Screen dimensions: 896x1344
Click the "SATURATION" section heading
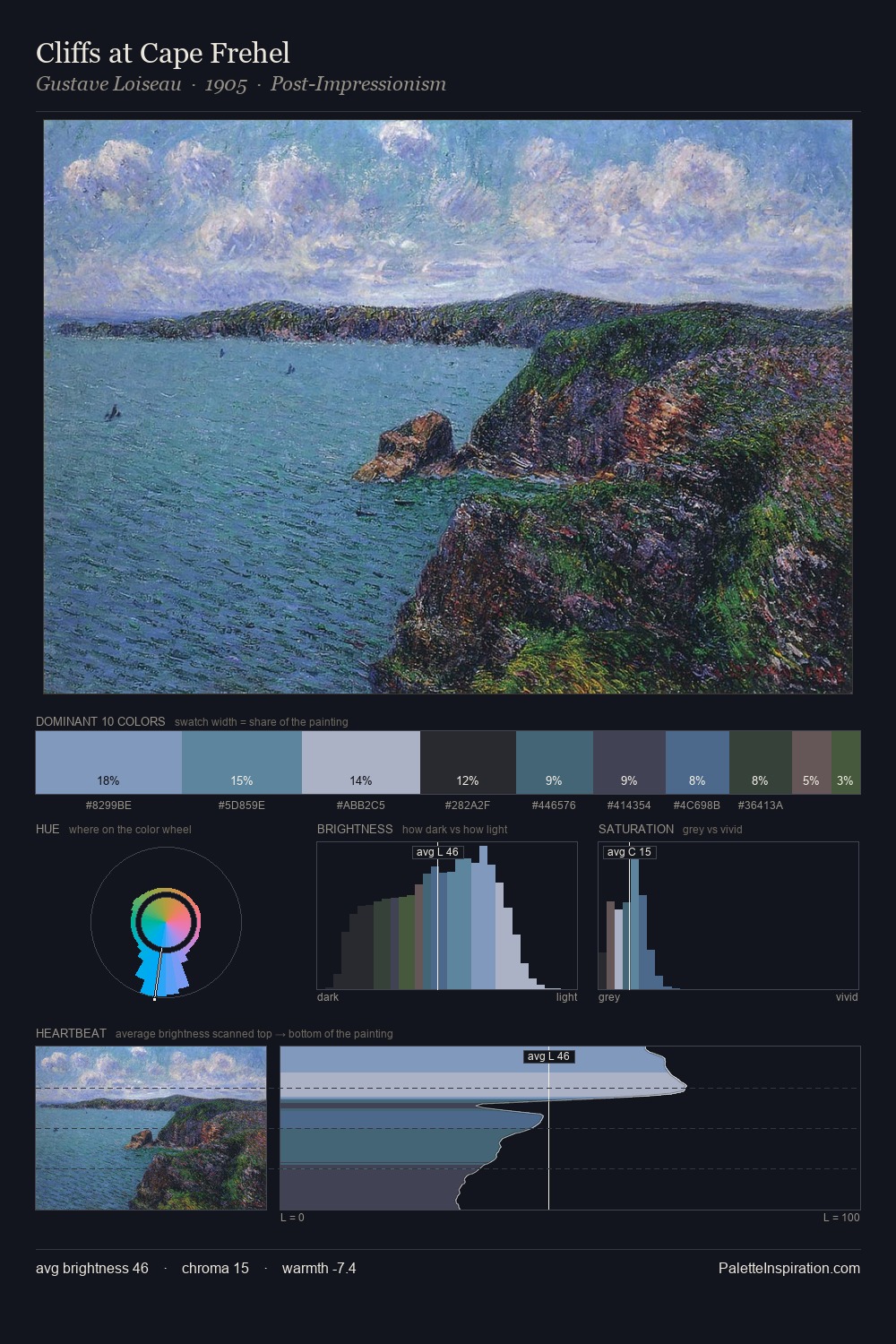636,829
